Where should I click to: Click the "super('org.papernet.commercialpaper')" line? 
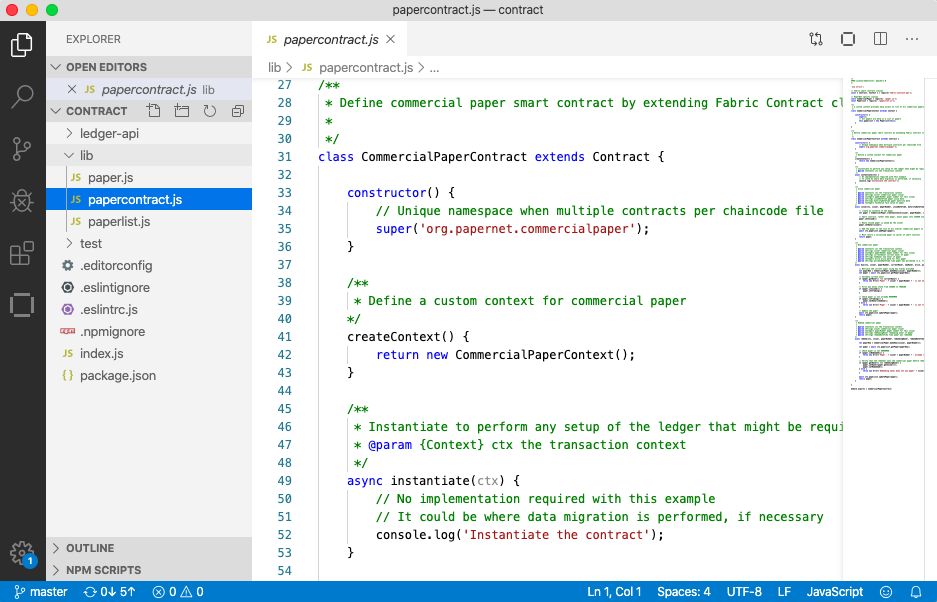coord(512,228)
